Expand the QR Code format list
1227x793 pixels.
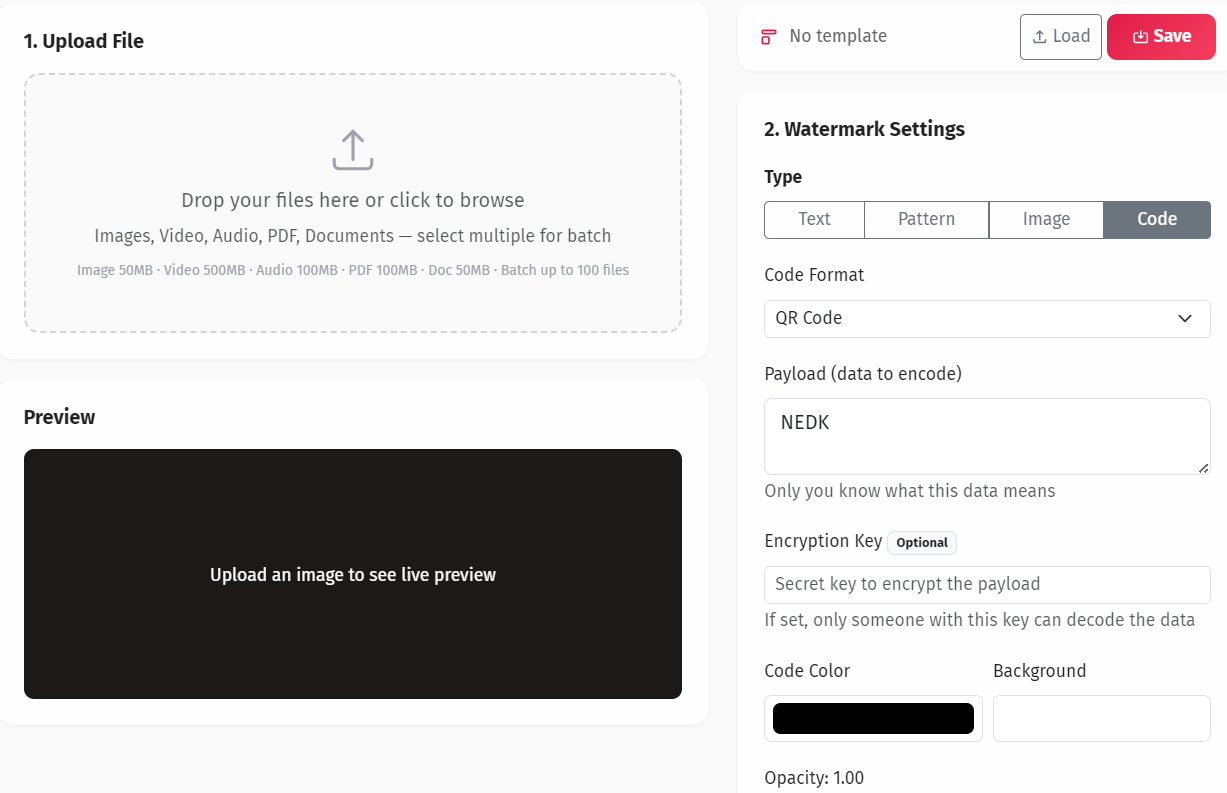(987, 318)
